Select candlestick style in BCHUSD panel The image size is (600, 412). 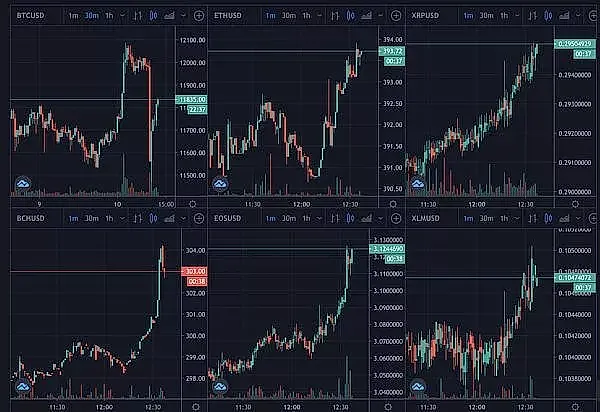(153, 218)
